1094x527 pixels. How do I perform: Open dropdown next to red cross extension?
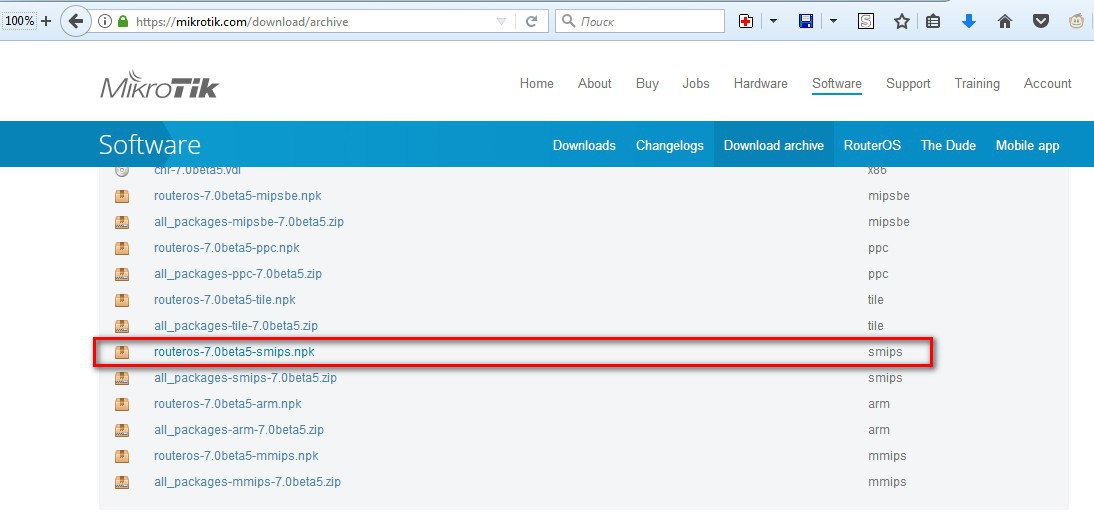tap(773, 22)
